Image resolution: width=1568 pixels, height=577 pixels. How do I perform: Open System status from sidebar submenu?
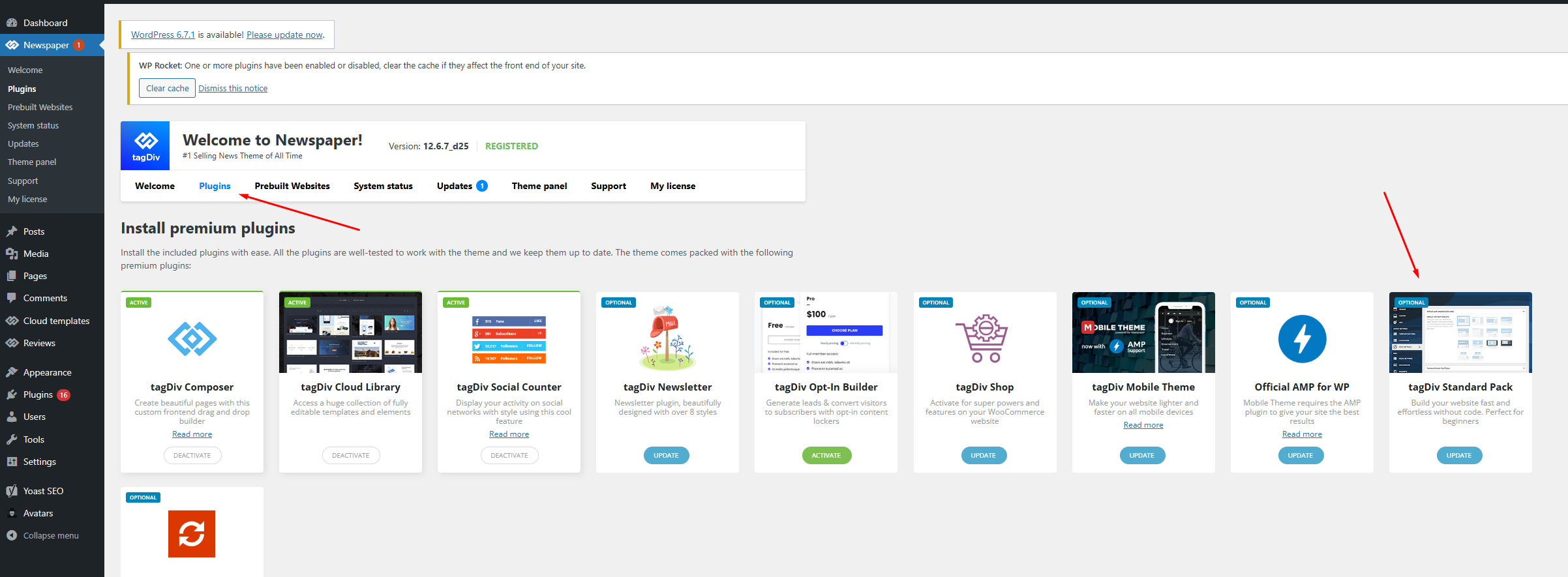click(33, 125)
